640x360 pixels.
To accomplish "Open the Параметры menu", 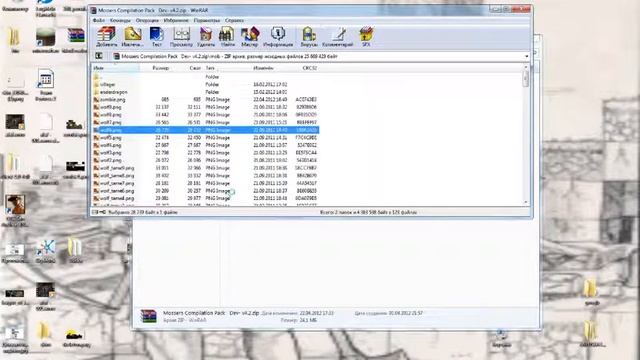I will [207, 20].
